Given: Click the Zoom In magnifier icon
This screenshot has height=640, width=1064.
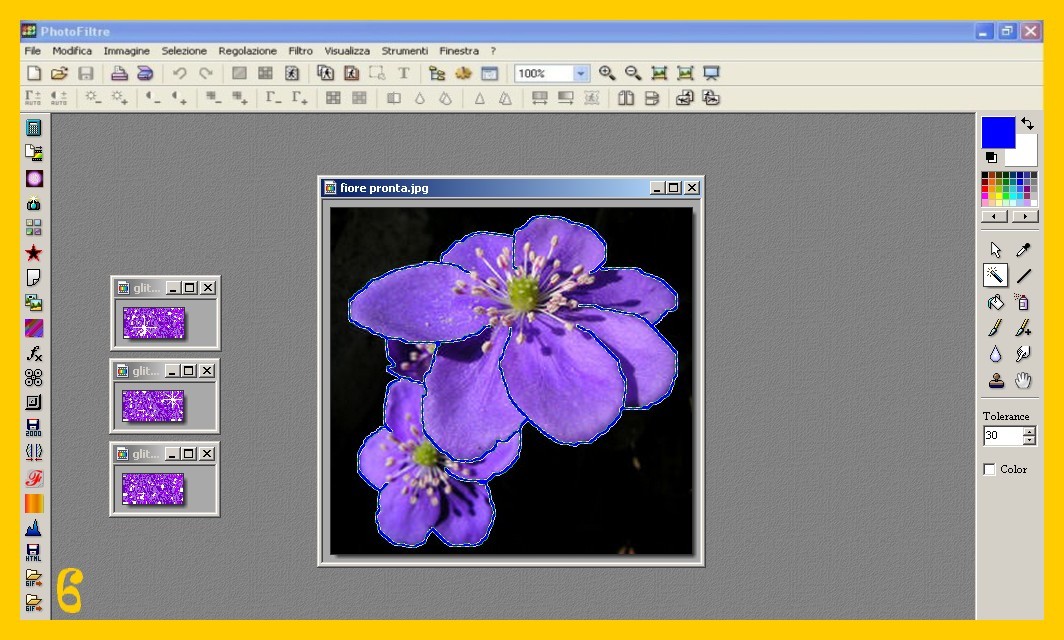Looking at the screenshot, I should [607, 73].
